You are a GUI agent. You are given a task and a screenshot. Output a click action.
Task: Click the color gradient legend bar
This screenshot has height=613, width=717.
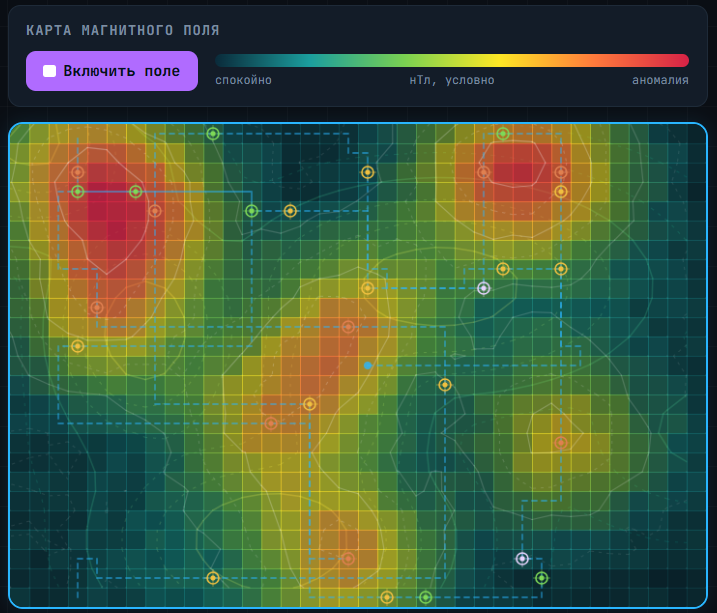tap(452, 60)
